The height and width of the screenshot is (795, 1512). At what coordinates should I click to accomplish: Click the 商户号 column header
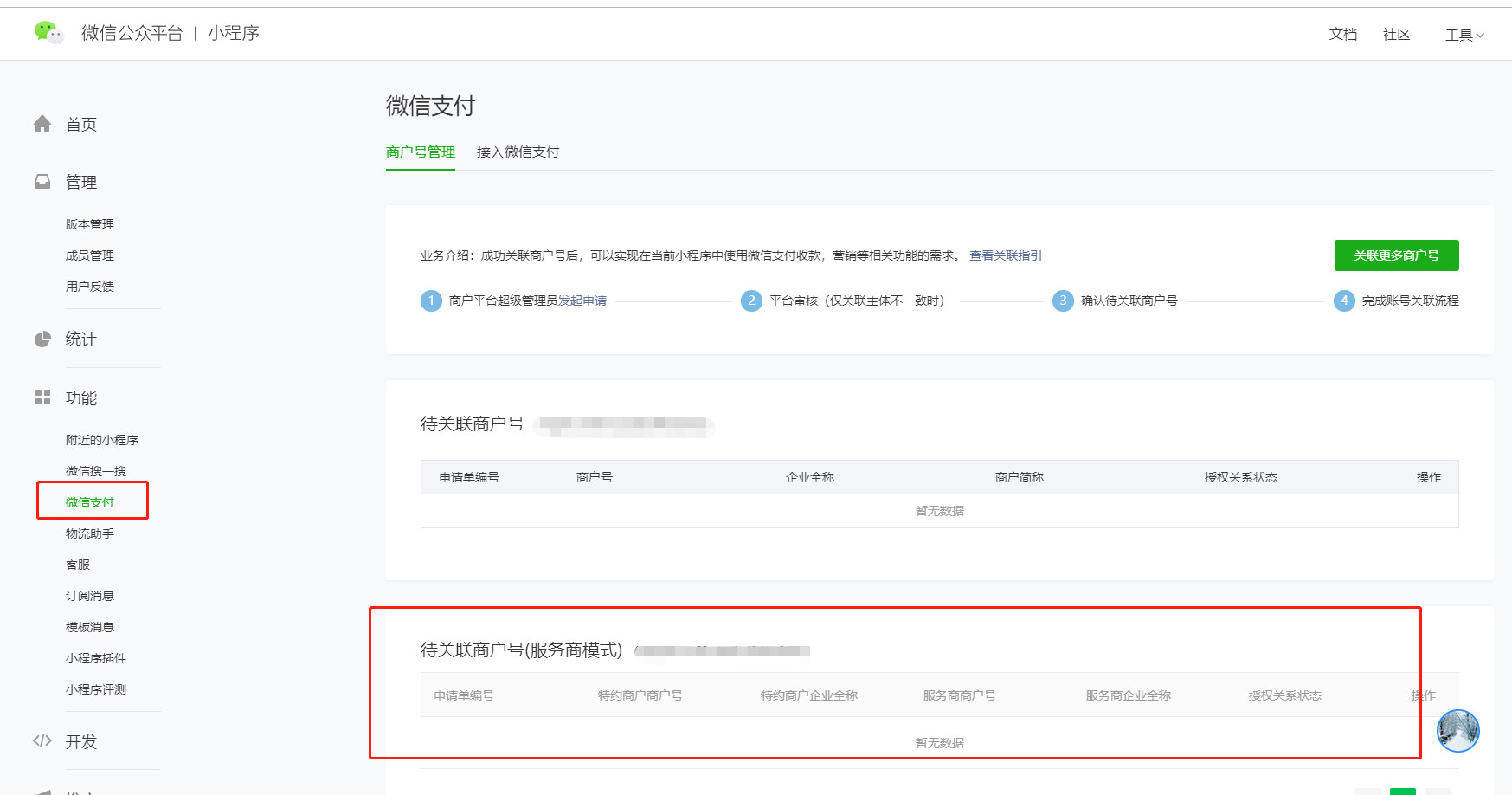(x=595, y=477)
